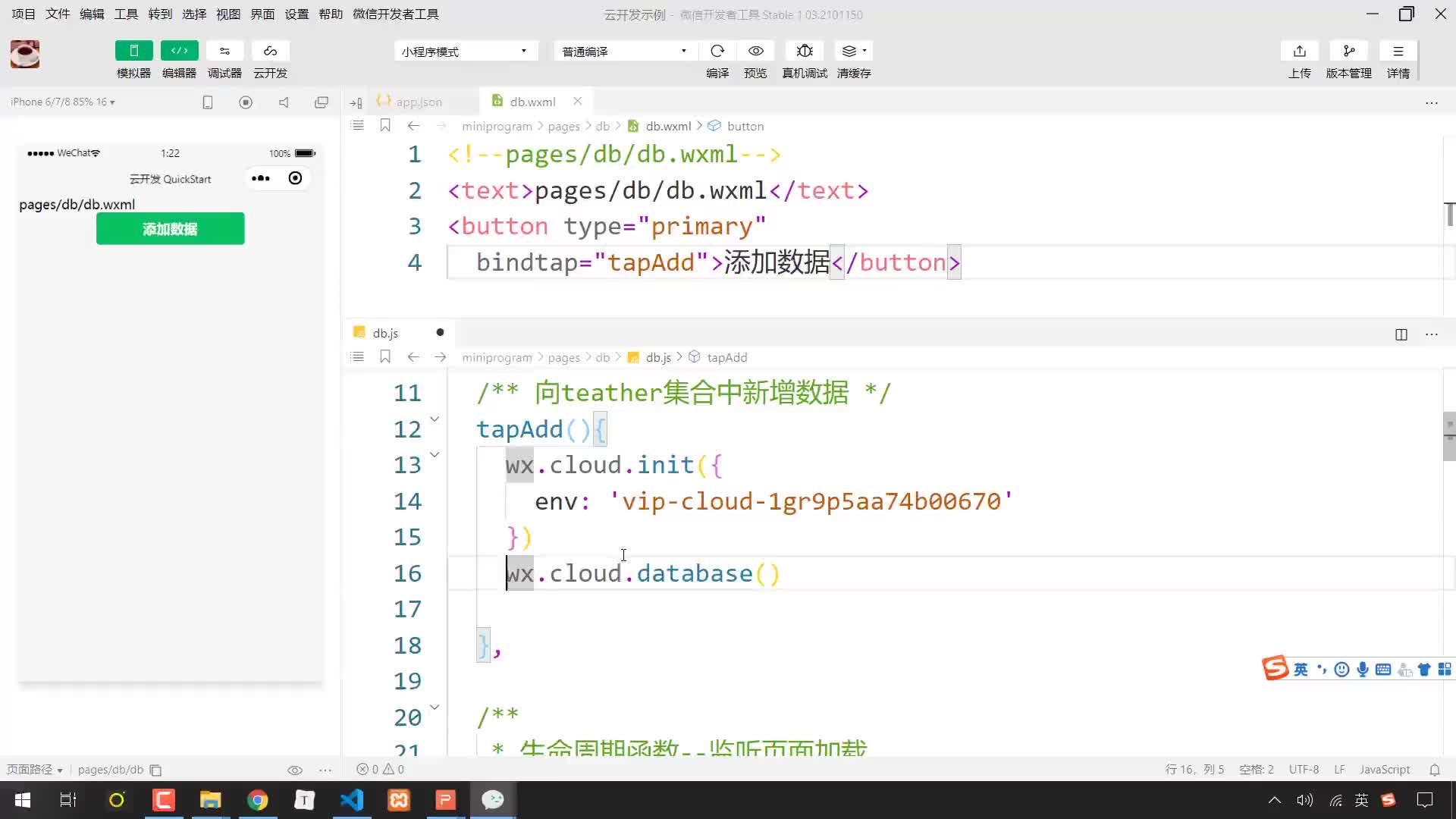The height and width of the screenshot is (819, 1456).
Task: Select the db.js editor tab
Action: 385,333
